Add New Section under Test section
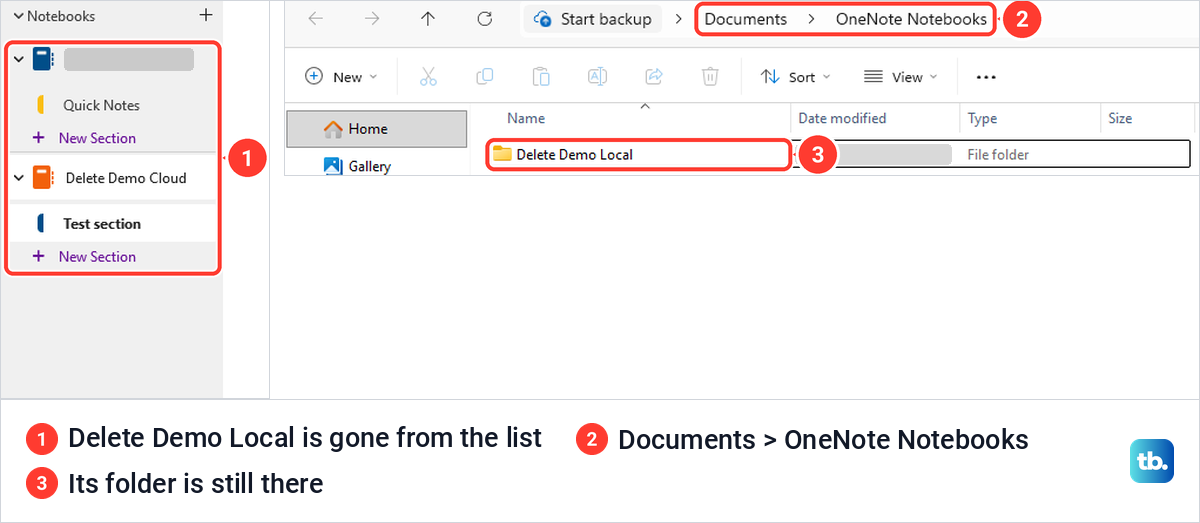The height and width of the screenshot is (523, 1200). click(x=97, y=256)
